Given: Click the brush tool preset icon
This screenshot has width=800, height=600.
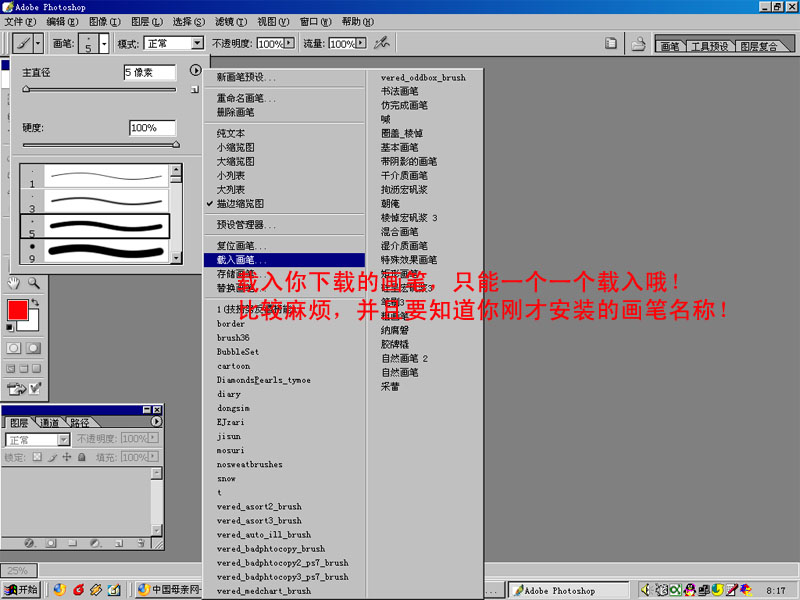Looking at the screenshot, I should pyautogui.click(x=22, y=43).
